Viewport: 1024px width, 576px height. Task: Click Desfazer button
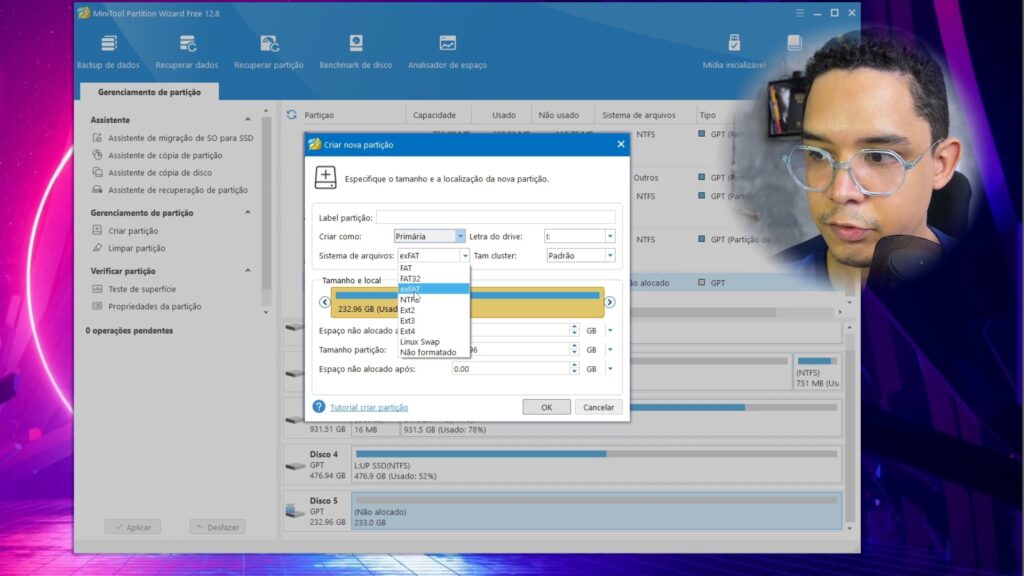pyautogui.click(x=217, y=527)
